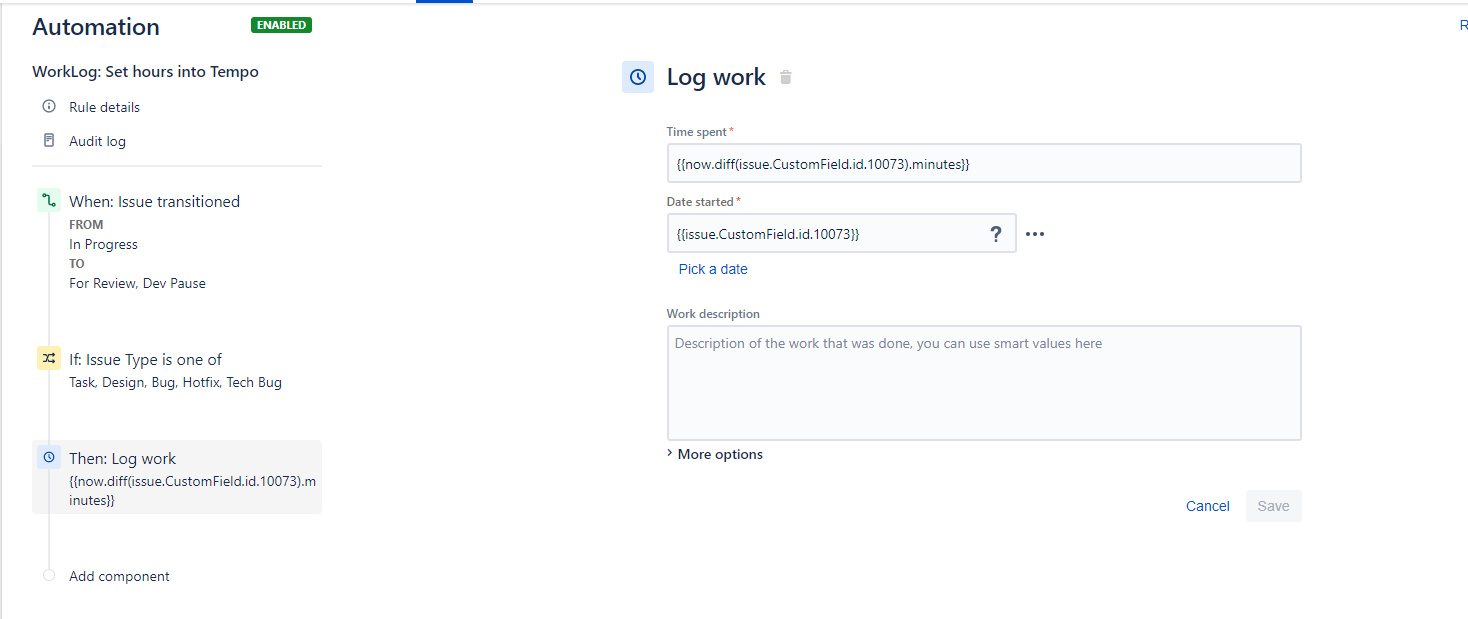Cancel the Log work edit
1468x619 pixels.
click(x=1207, y=506)
